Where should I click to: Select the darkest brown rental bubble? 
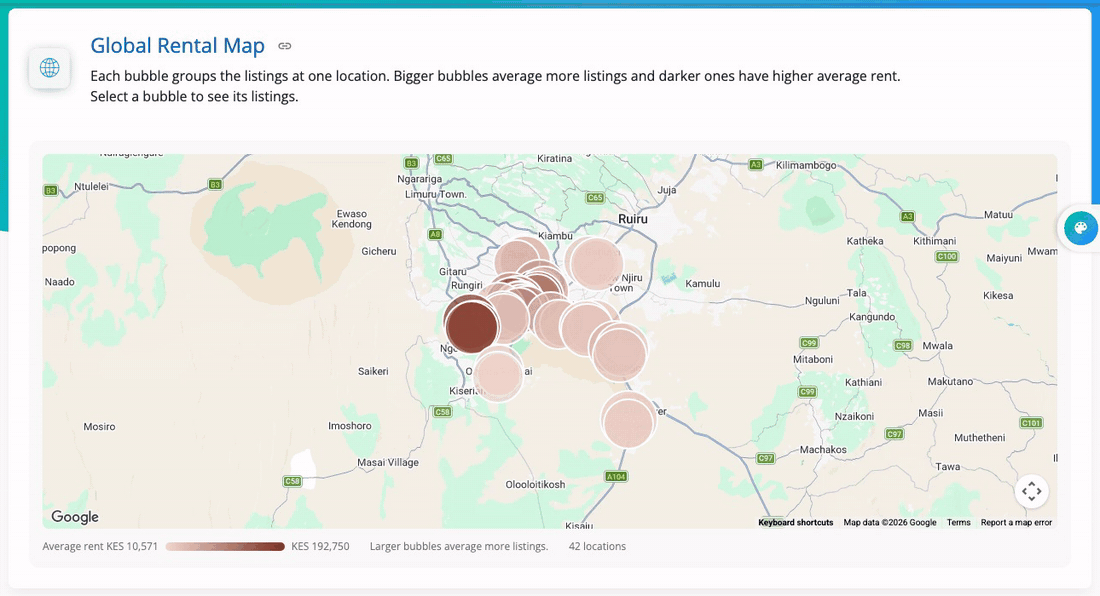pos(471,327)
